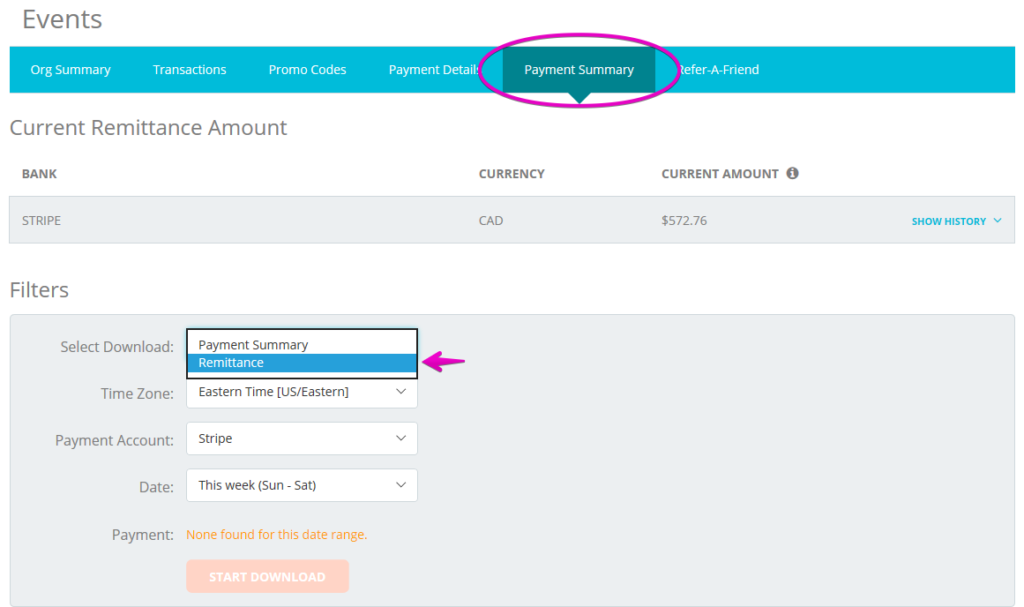Click the Filters section heading
Screen dimensions: 1024x607
[39, 289]
